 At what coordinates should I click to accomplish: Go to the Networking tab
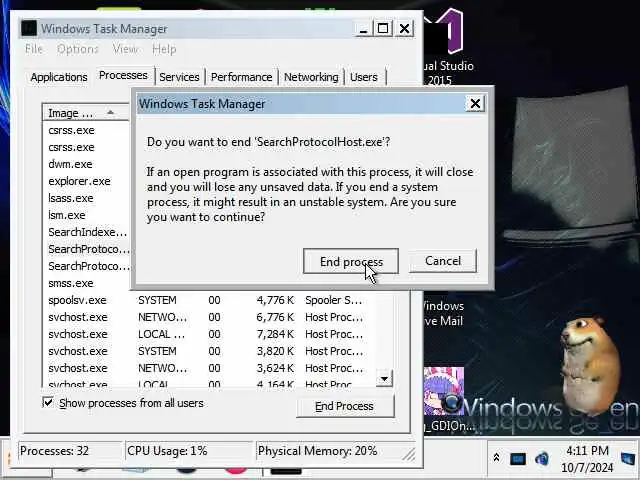coord(311,77)
